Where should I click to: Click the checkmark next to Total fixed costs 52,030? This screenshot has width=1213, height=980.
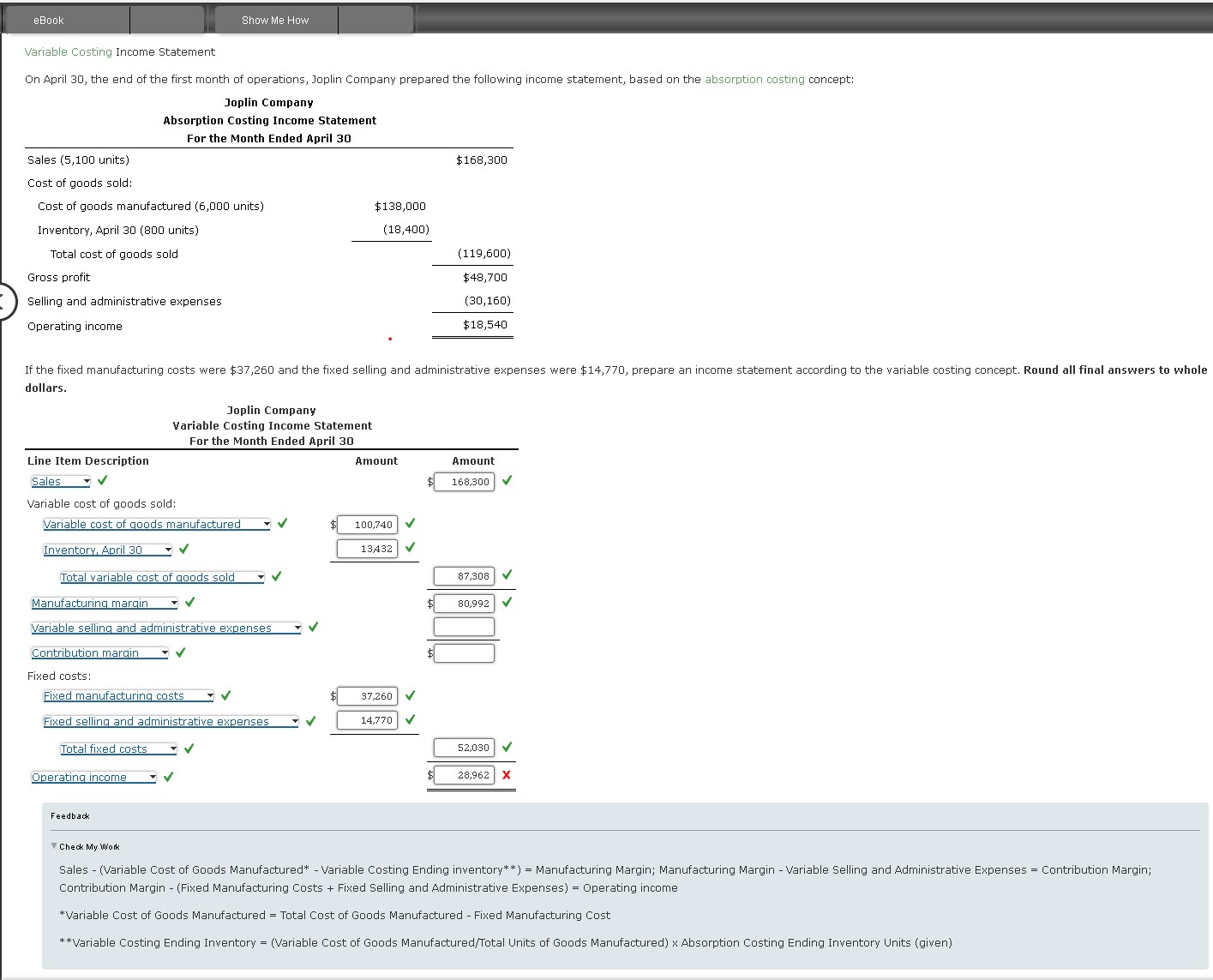(506, 747)
